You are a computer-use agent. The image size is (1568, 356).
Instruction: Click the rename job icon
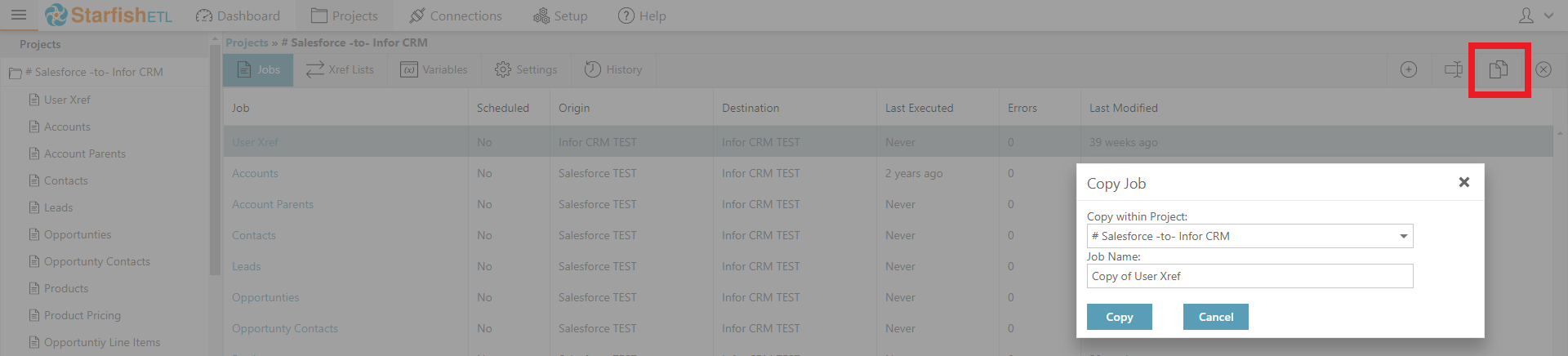coord(1454,70)
